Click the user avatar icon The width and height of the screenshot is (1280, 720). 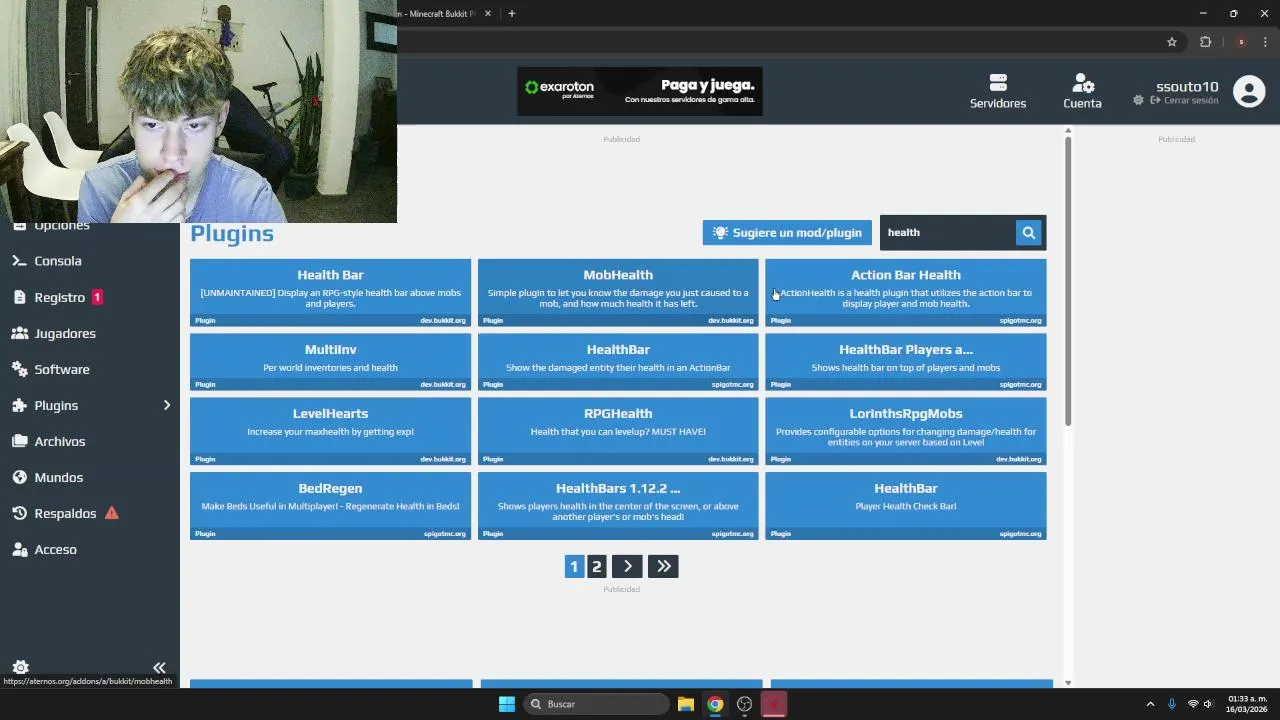[x=1249, y=91]
